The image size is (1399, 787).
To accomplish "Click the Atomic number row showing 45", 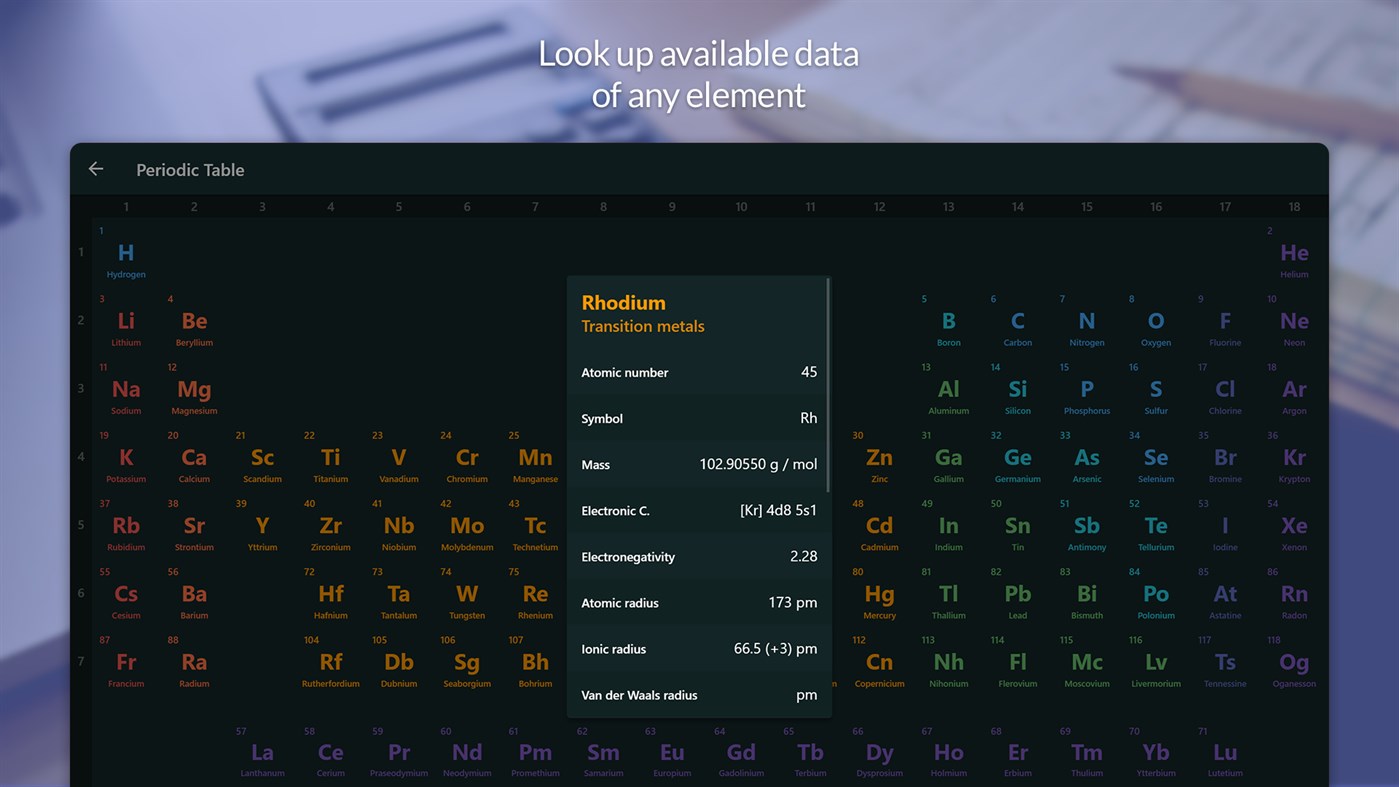I will click(x=698, y=372).
